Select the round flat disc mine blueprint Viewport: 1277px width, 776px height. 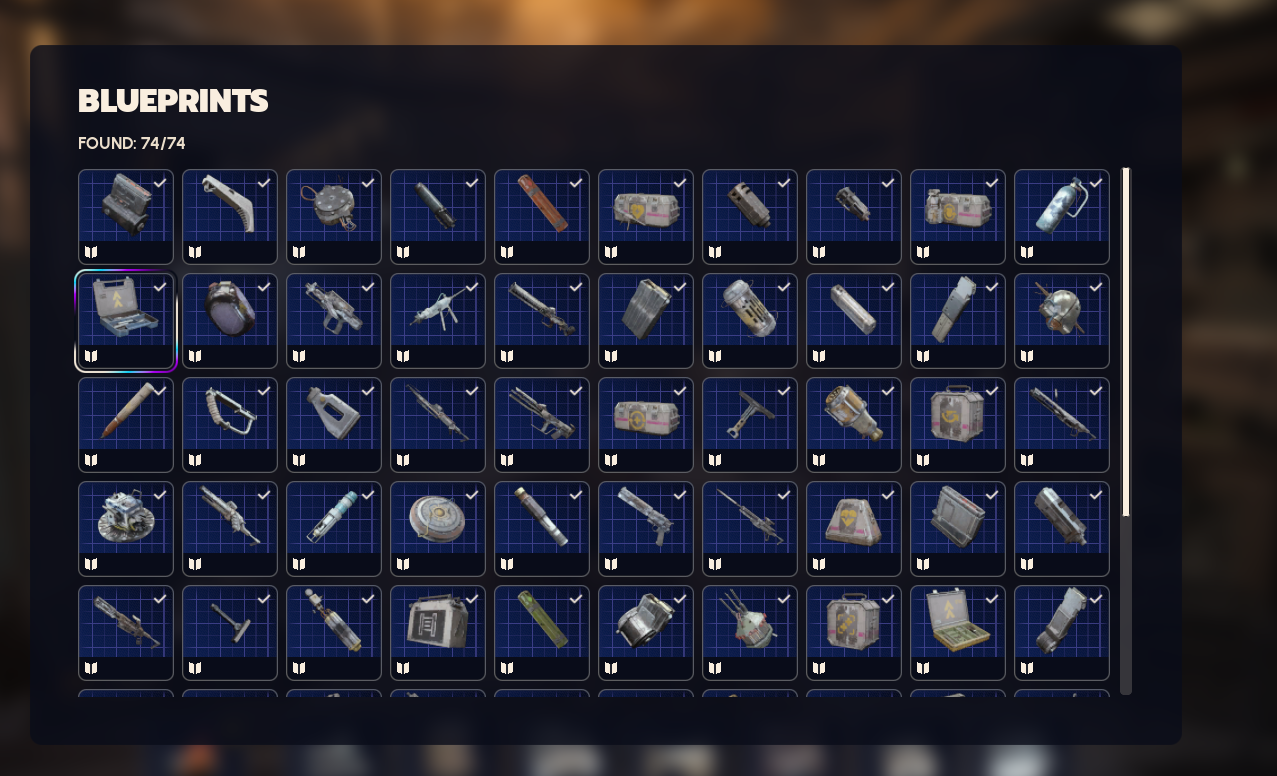(x=438, y=529)
